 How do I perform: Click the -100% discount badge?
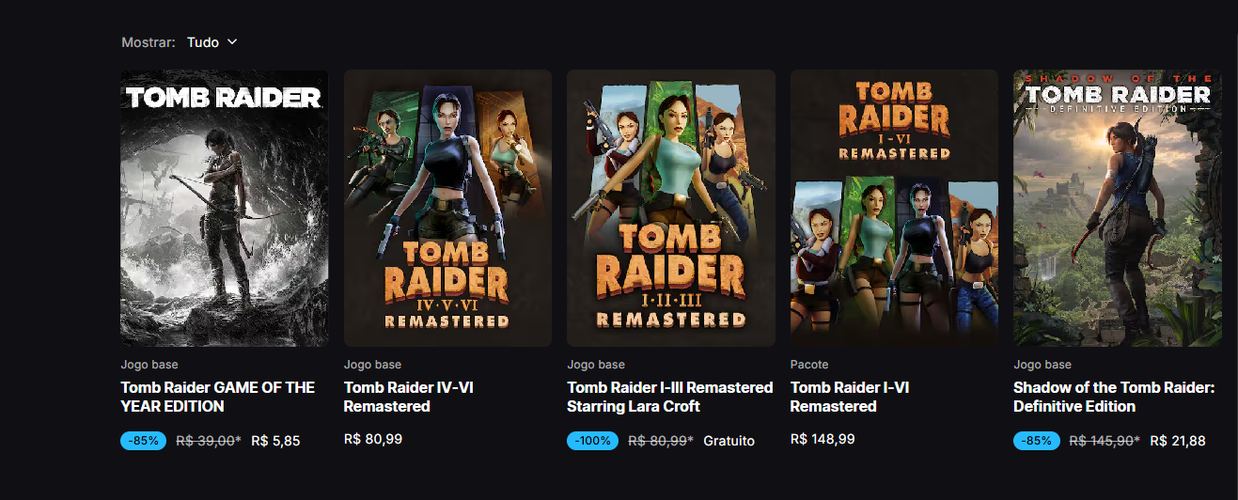coord(593,441)
